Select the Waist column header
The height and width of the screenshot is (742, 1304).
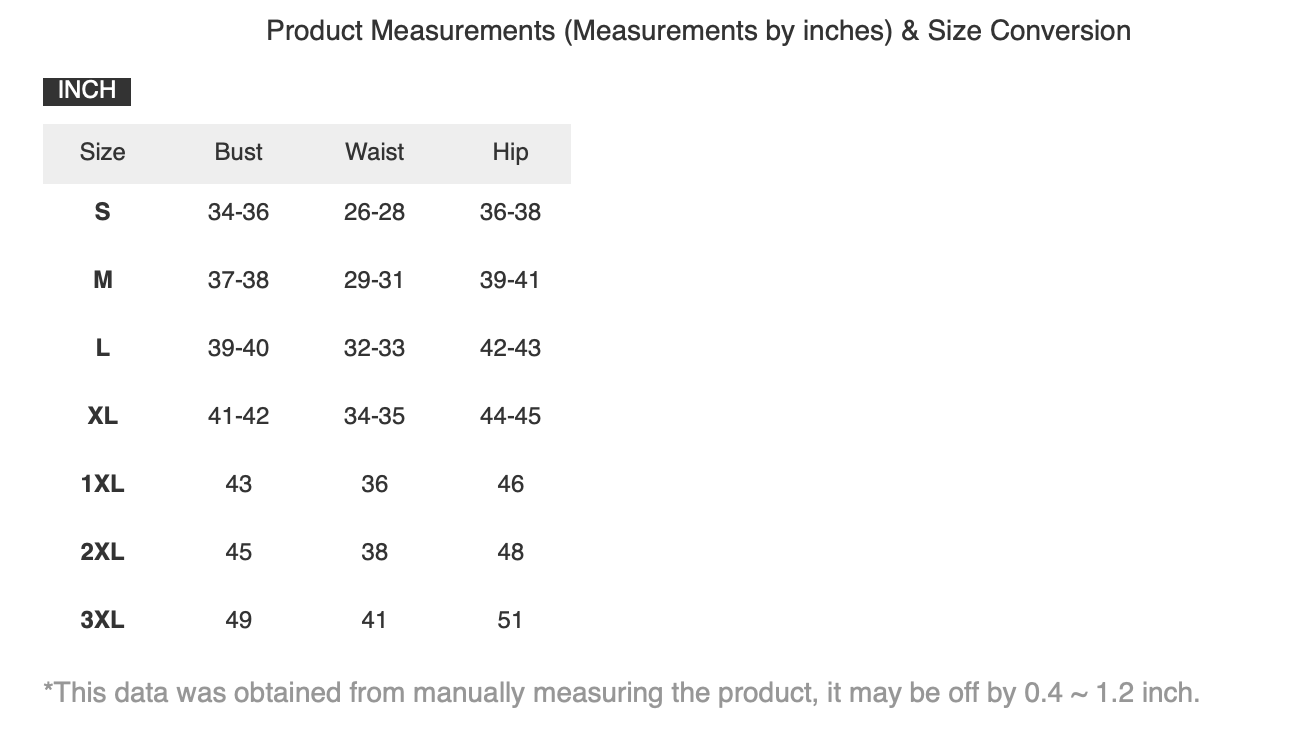pyautogui.click(x=374, y=152)
